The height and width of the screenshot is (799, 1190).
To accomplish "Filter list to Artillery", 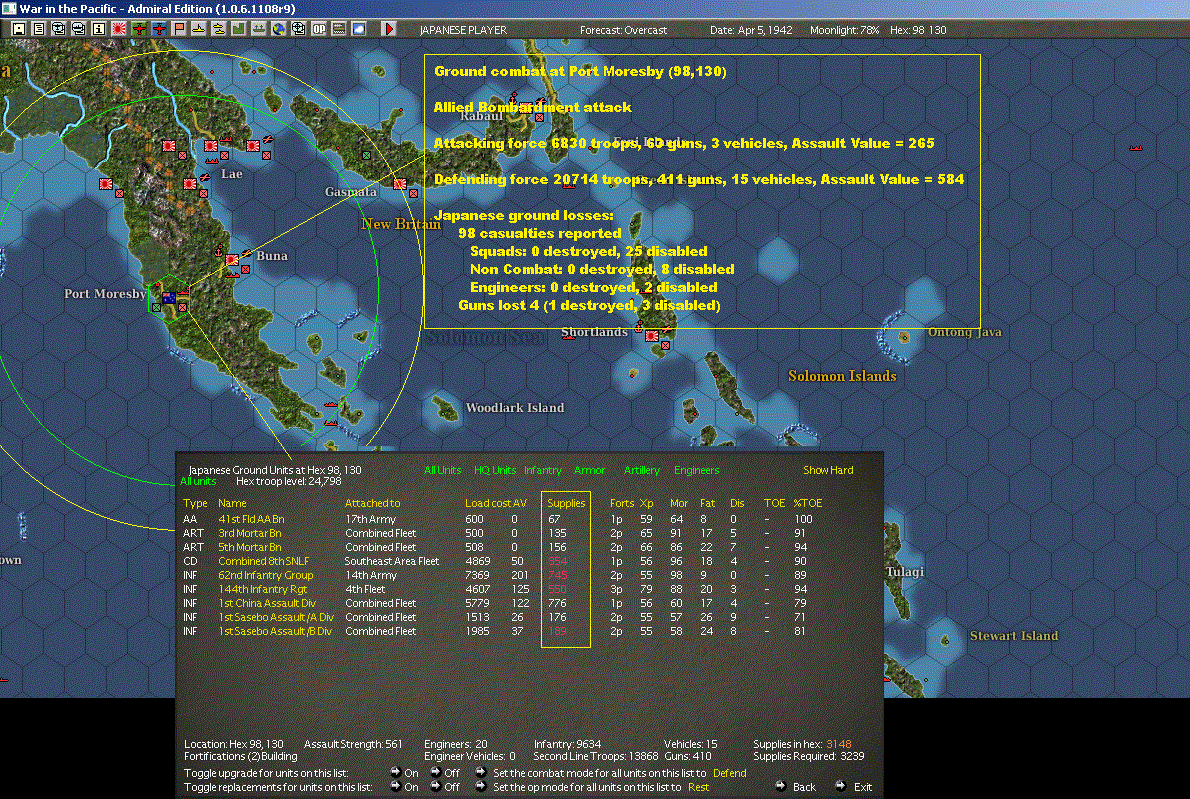I will pyautogui.click(x=642, y=470).
